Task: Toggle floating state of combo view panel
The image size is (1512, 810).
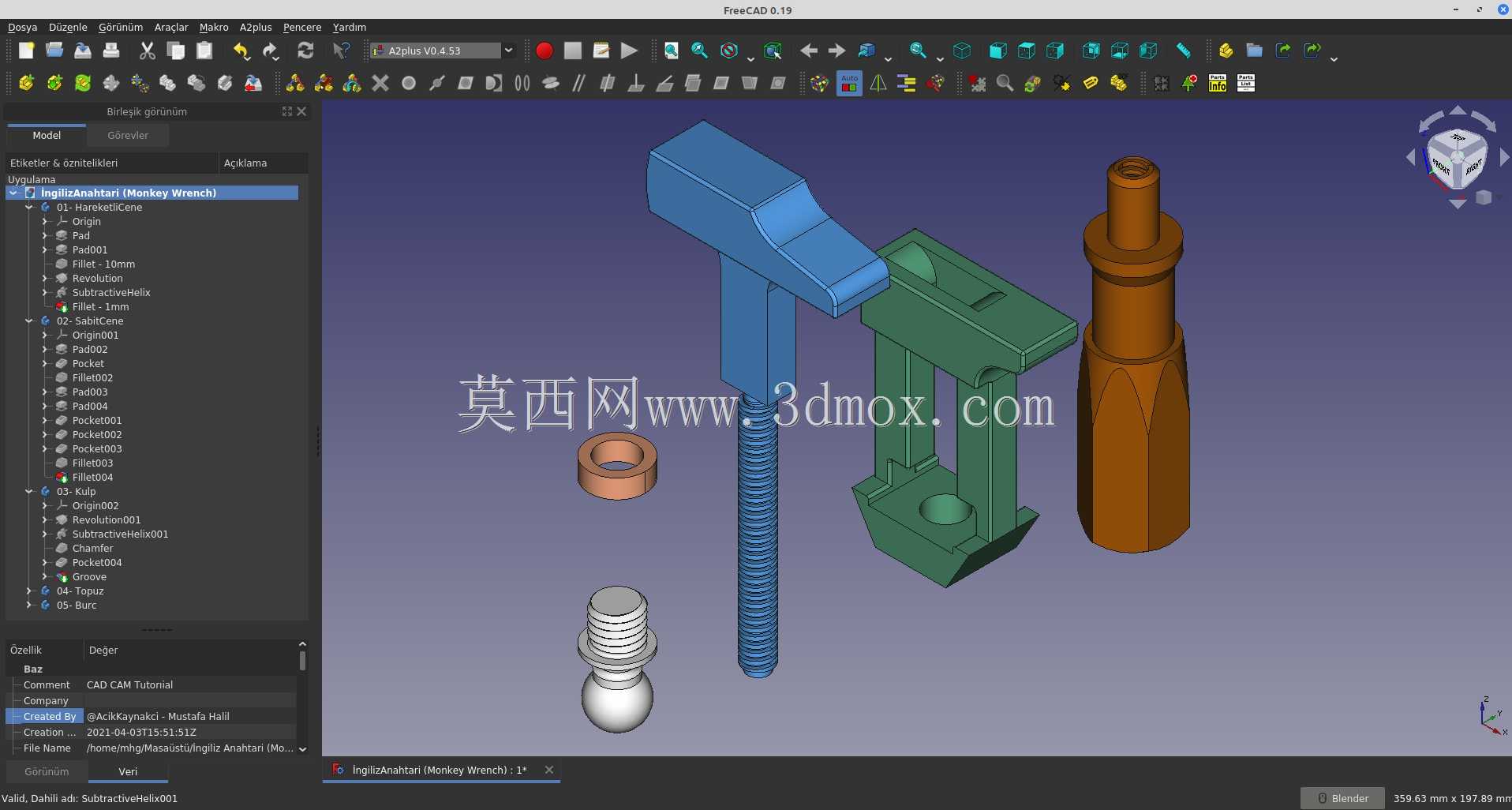Action: [287, 111]
